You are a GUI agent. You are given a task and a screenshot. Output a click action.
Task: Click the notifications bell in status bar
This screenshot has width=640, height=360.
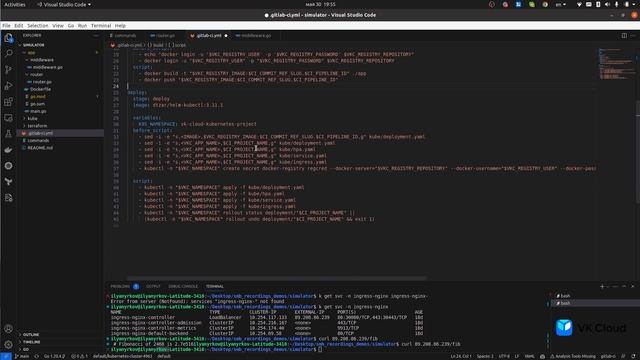coord(634,356)
